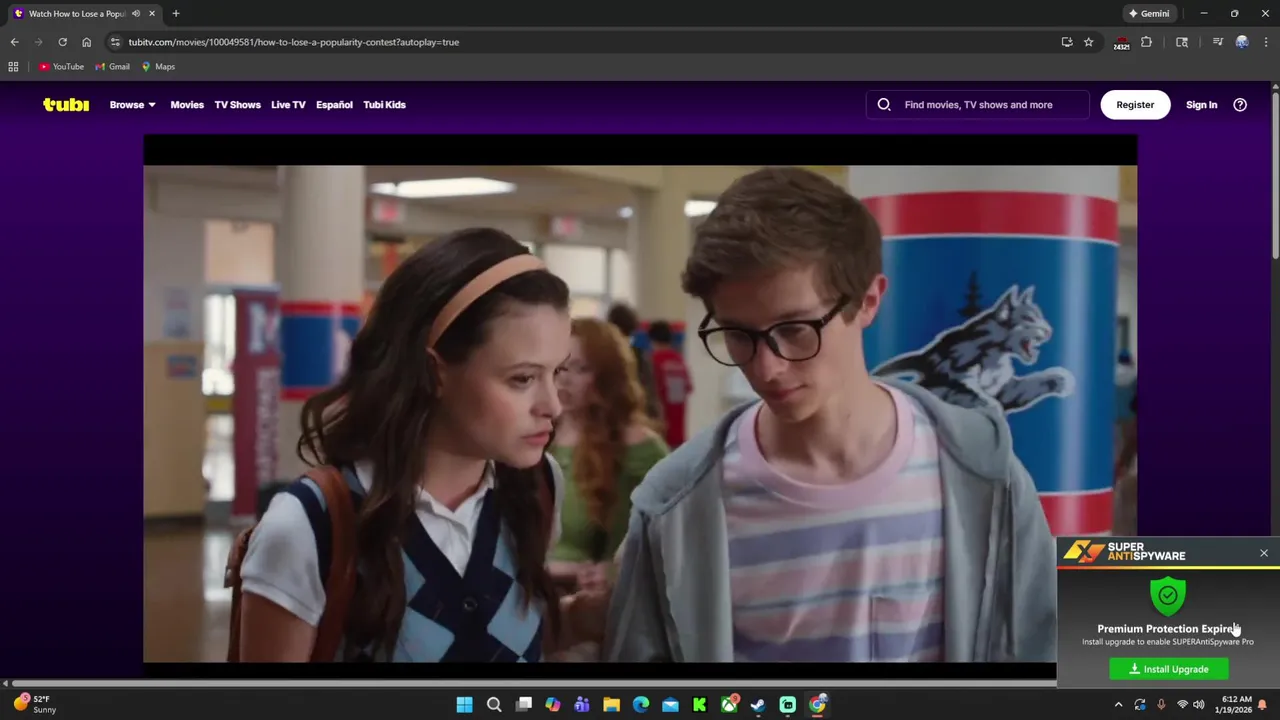Open the browser home page
This screenshot has width=1280, height=720.
pyautogui.click(x=86, y=42)
